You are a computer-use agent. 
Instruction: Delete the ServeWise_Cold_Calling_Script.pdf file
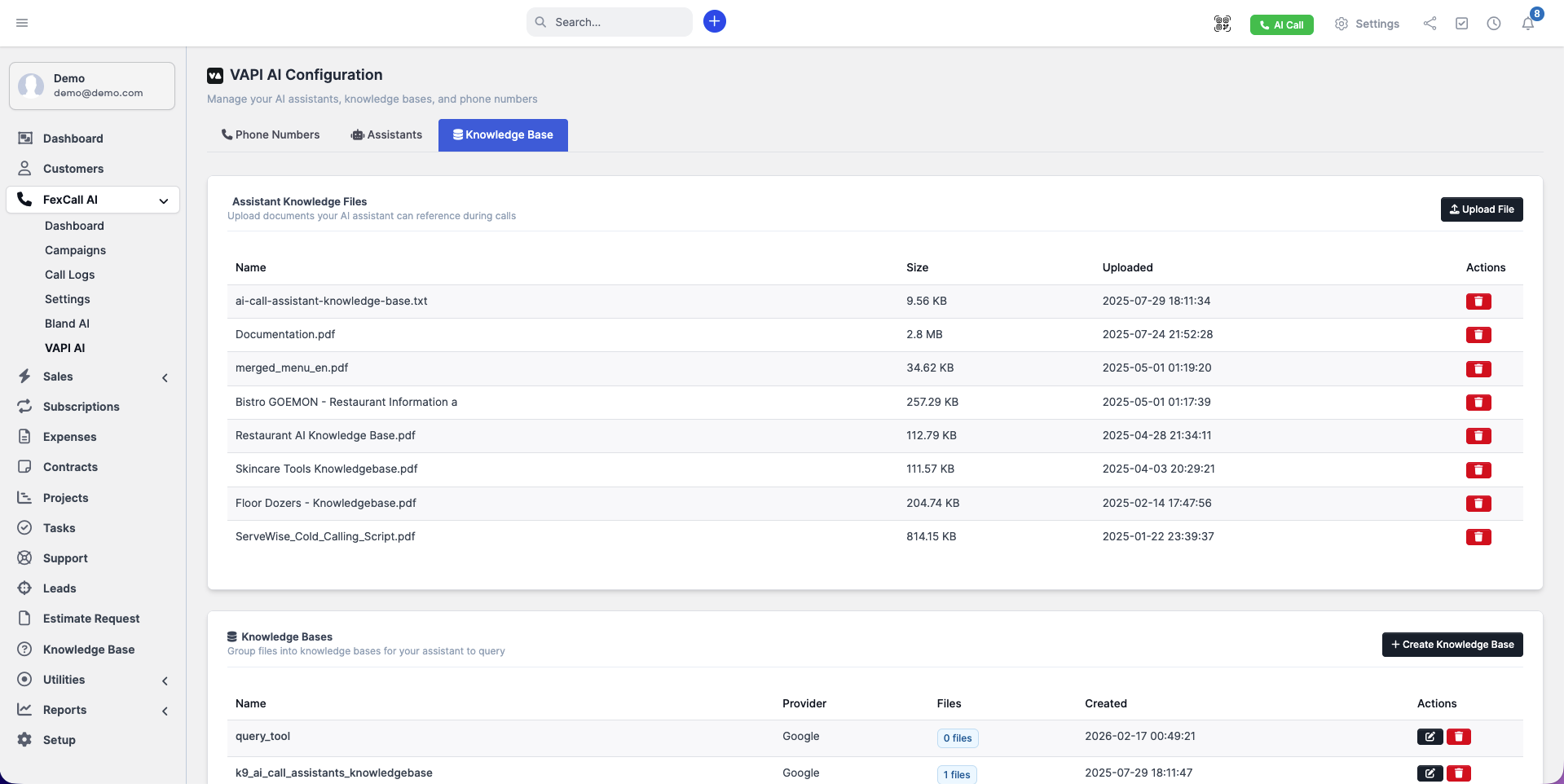[x=1478, y=537]
